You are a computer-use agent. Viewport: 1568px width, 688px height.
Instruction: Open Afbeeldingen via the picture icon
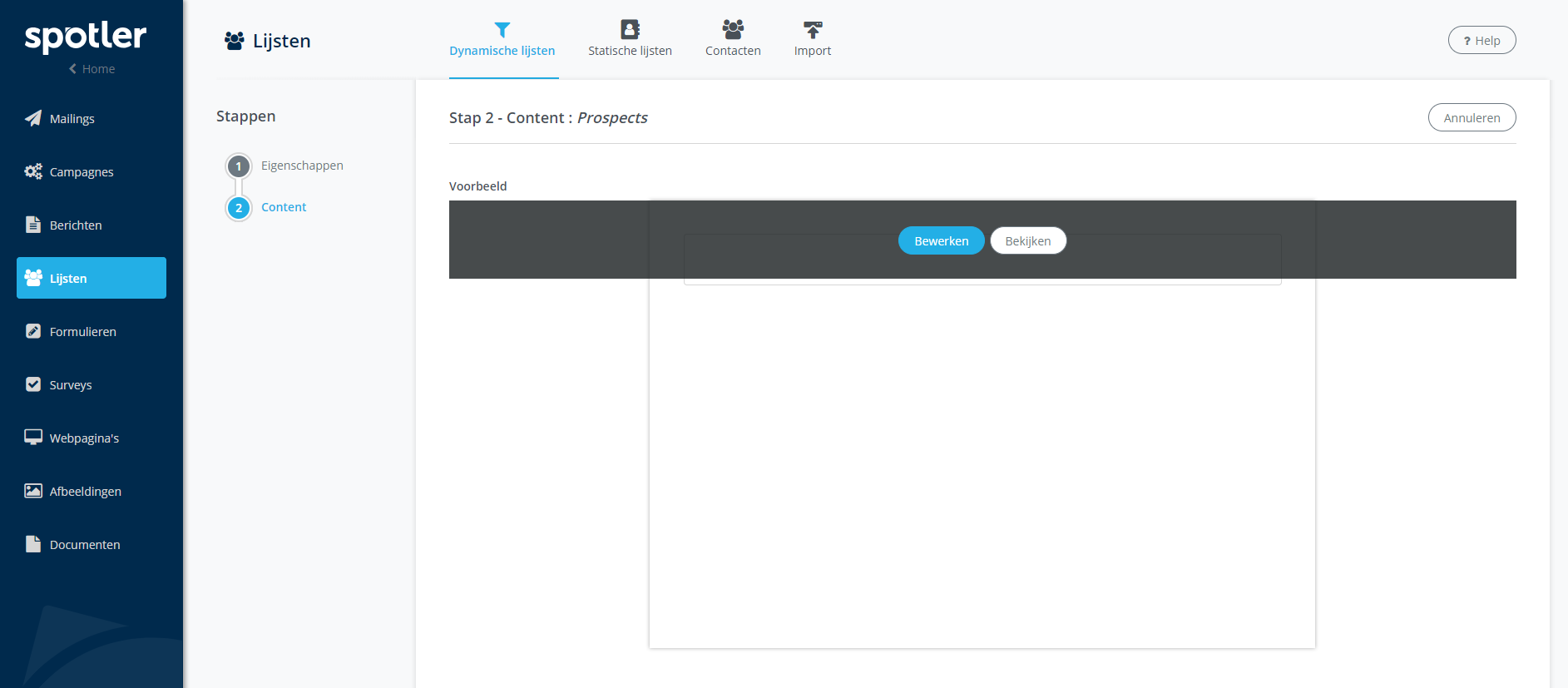pos(33,491)
